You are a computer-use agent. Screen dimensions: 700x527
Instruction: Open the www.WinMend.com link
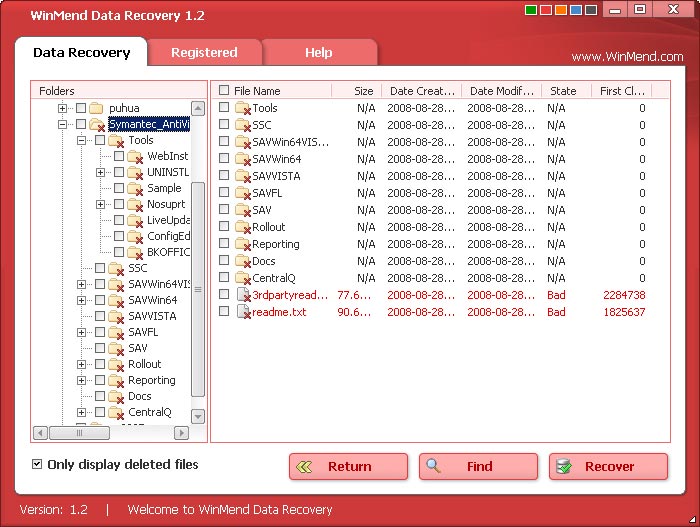pos(626,57)
